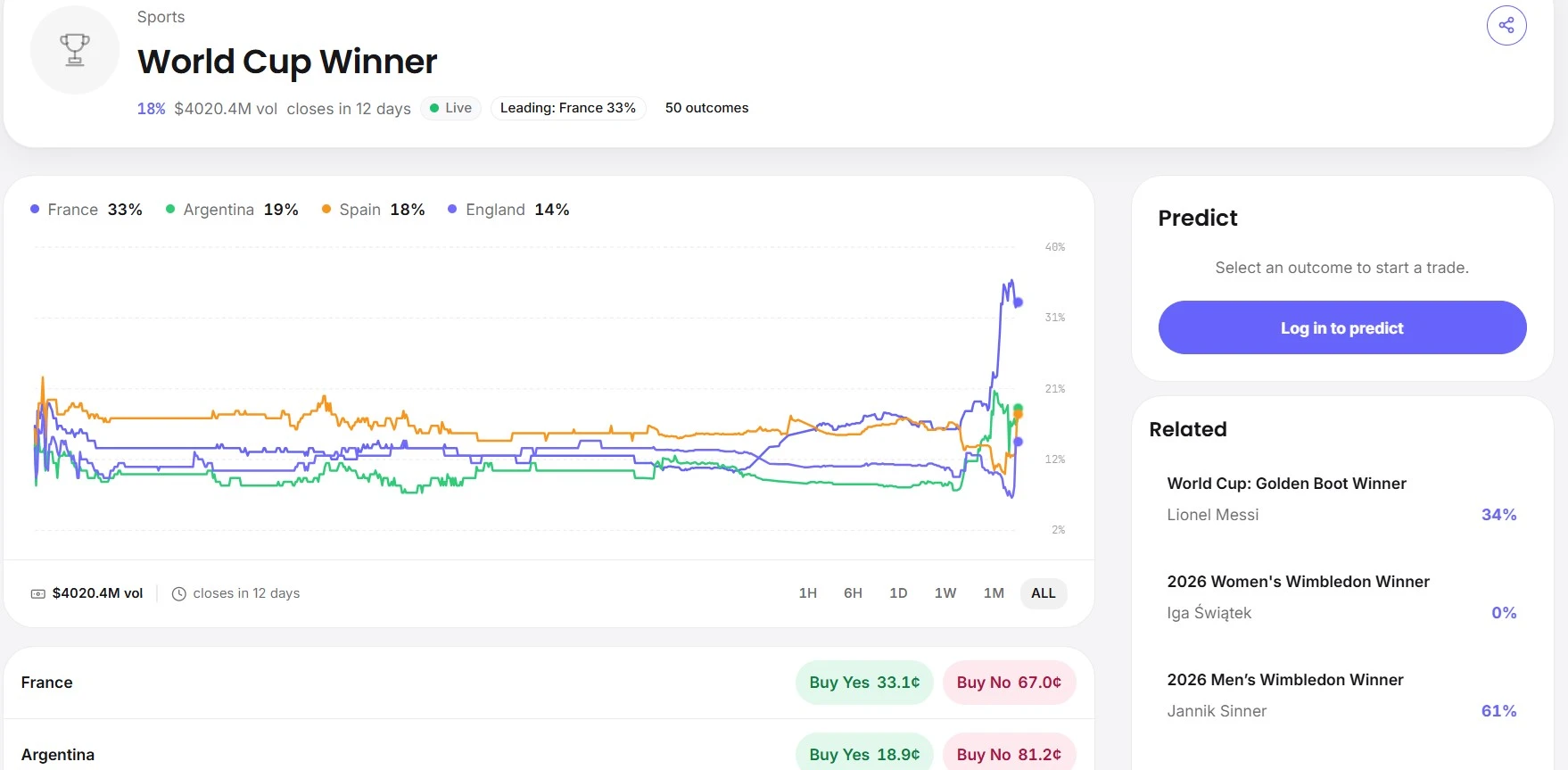The height and width of the screenshot is (770, 1568).
Task: Select the 1H time range
Action: (x=808, y=593)
